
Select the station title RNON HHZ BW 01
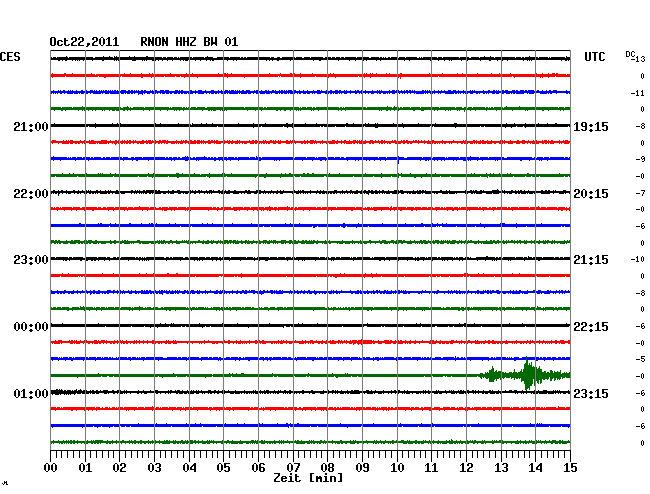tap(189, 42)
